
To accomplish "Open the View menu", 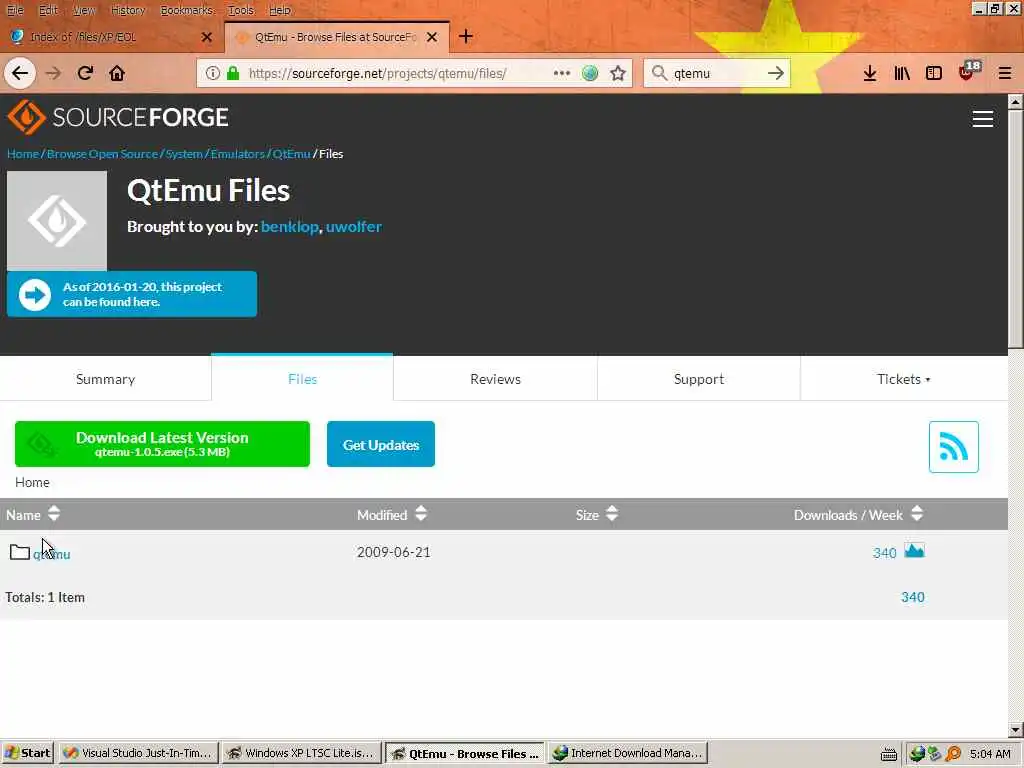I will (84, 10).
